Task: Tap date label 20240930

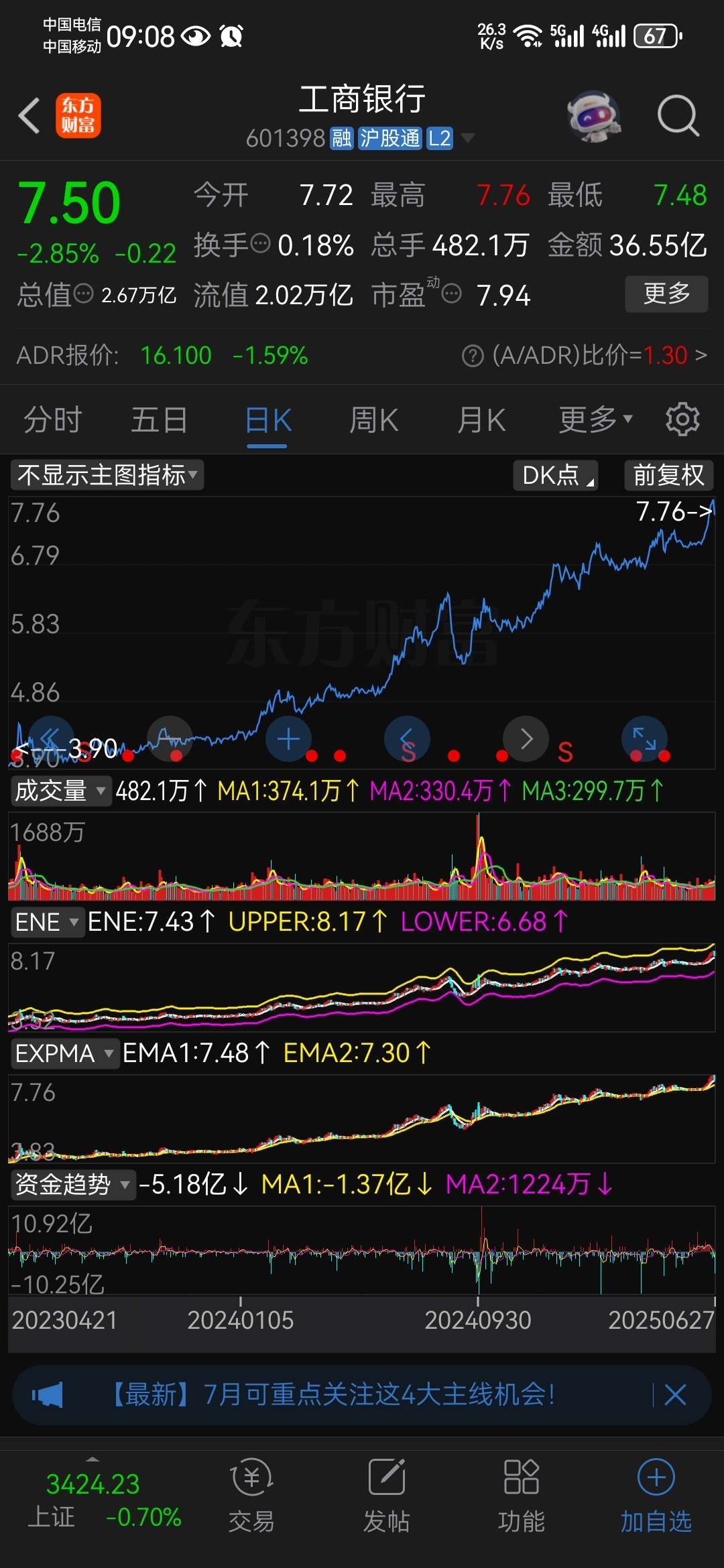Action: point(478,1321)
